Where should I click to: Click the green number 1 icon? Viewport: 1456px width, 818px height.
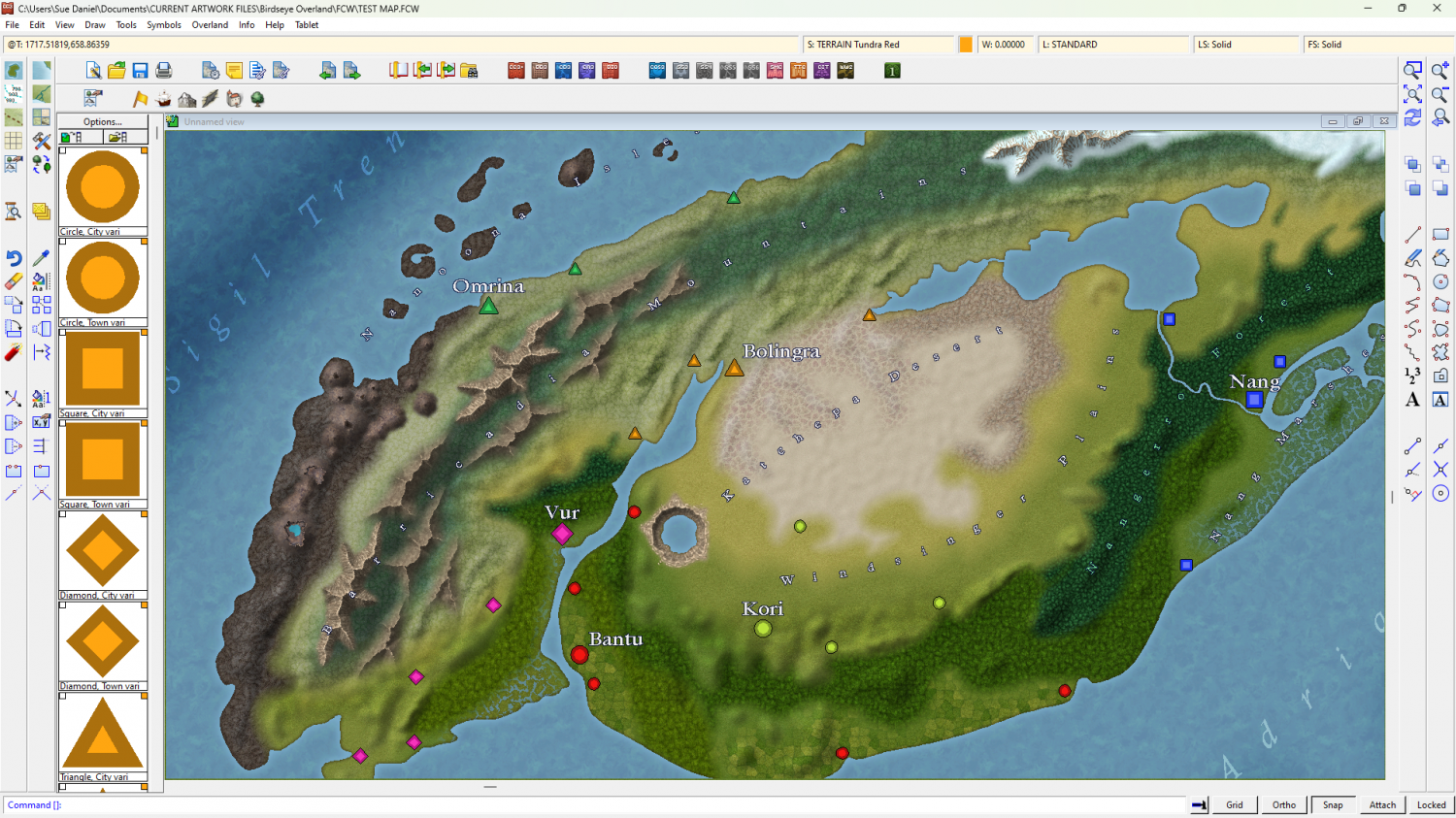(x=892, y=70)
